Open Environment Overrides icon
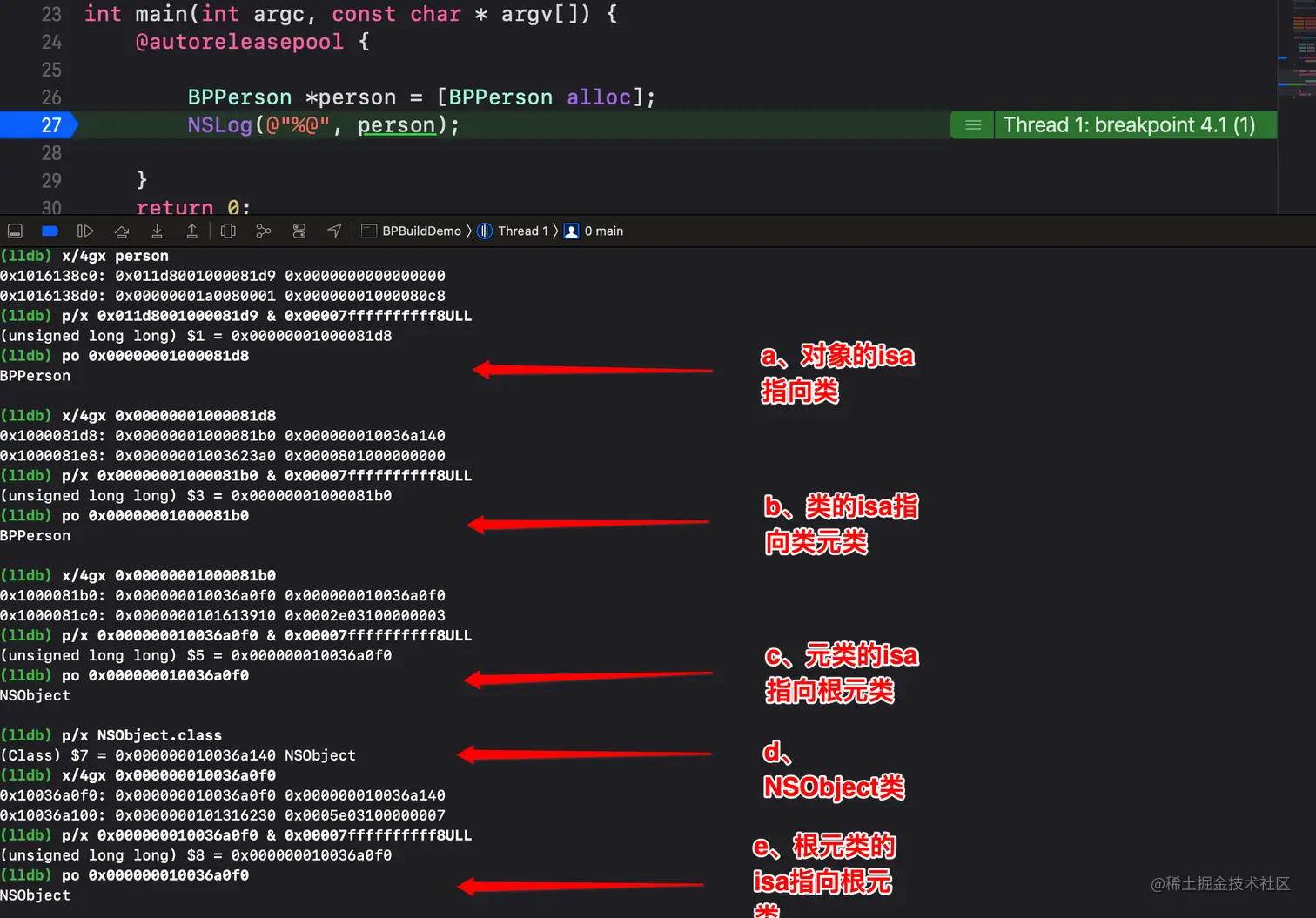Image resolution: width=1316 pixels, height=918 pixels. (x=299, y=231)
